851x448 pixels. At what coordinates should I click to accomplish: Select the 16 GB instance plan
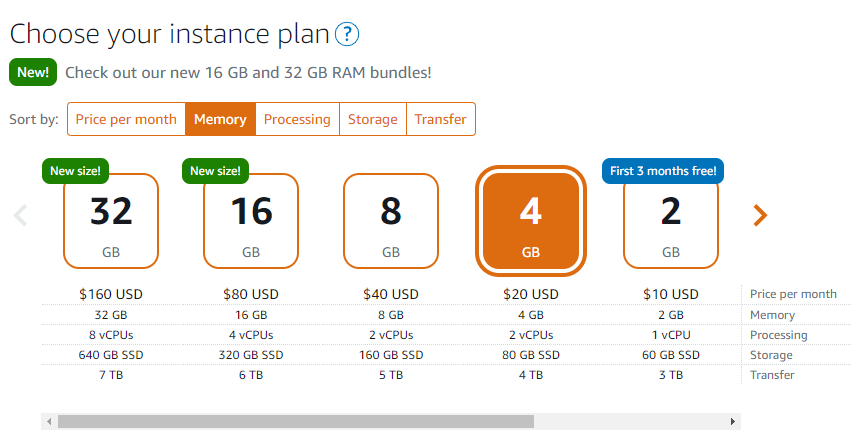coord(251,221)
